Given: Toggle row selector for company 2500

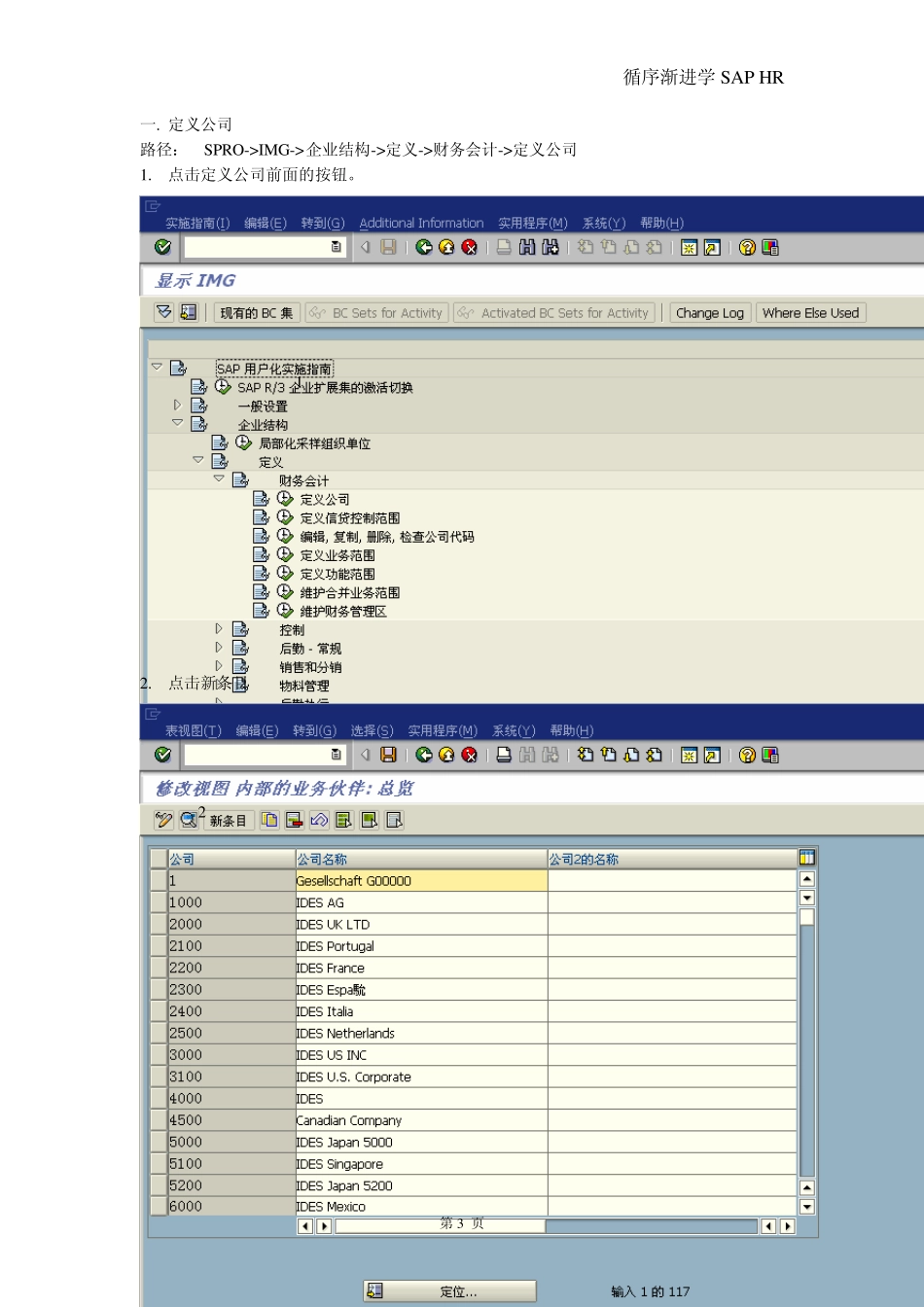Looking at the screenshot, I should tap(159, 1033).
